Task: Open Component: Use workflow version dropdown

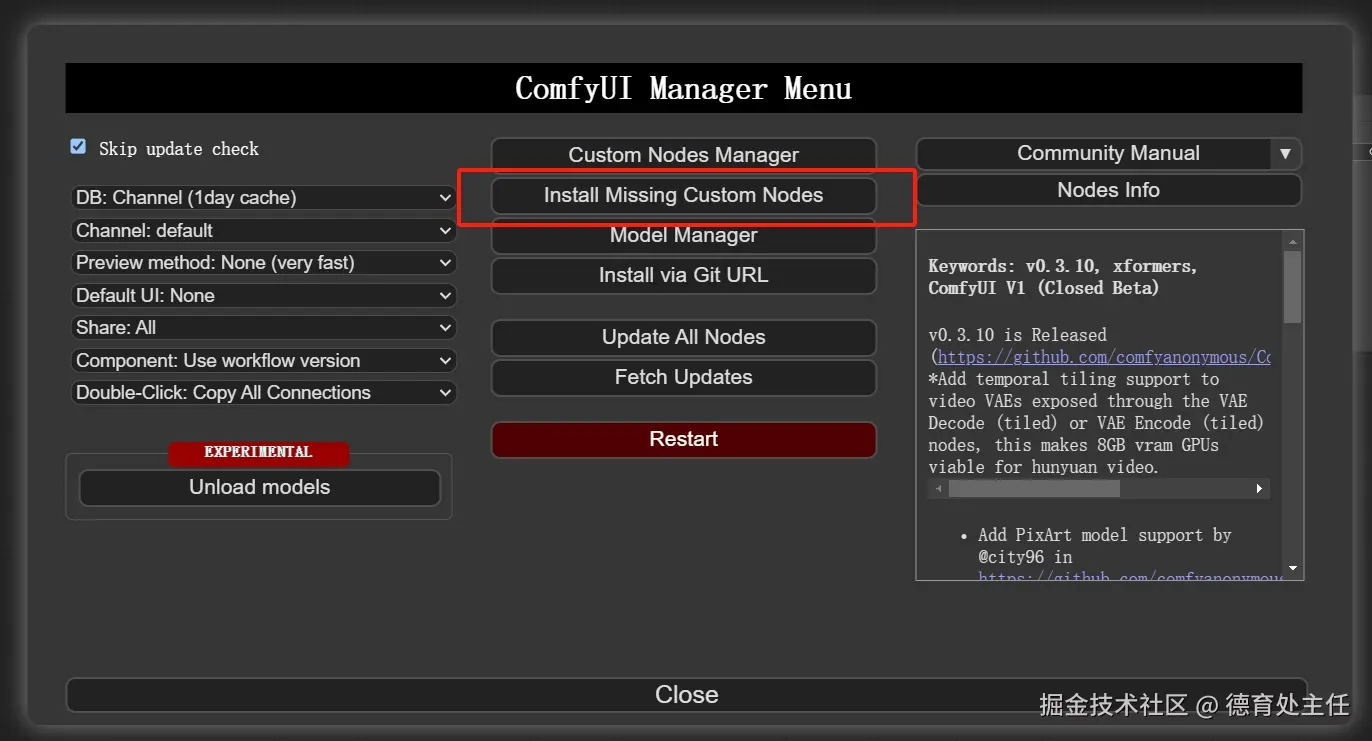Action: point(264,361)
